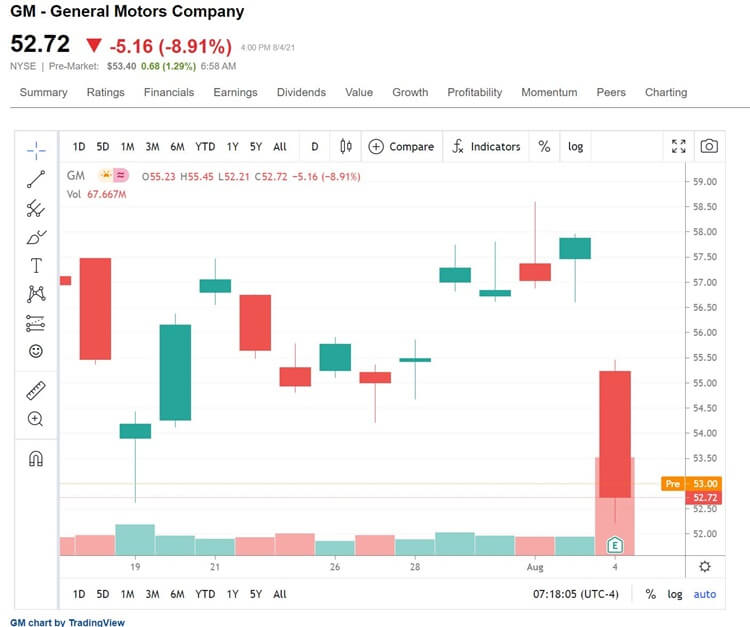The height and width of the screenshot is (627, 750).
Task: Open the emoji icons tool
Action: click(x=36, y=351)
